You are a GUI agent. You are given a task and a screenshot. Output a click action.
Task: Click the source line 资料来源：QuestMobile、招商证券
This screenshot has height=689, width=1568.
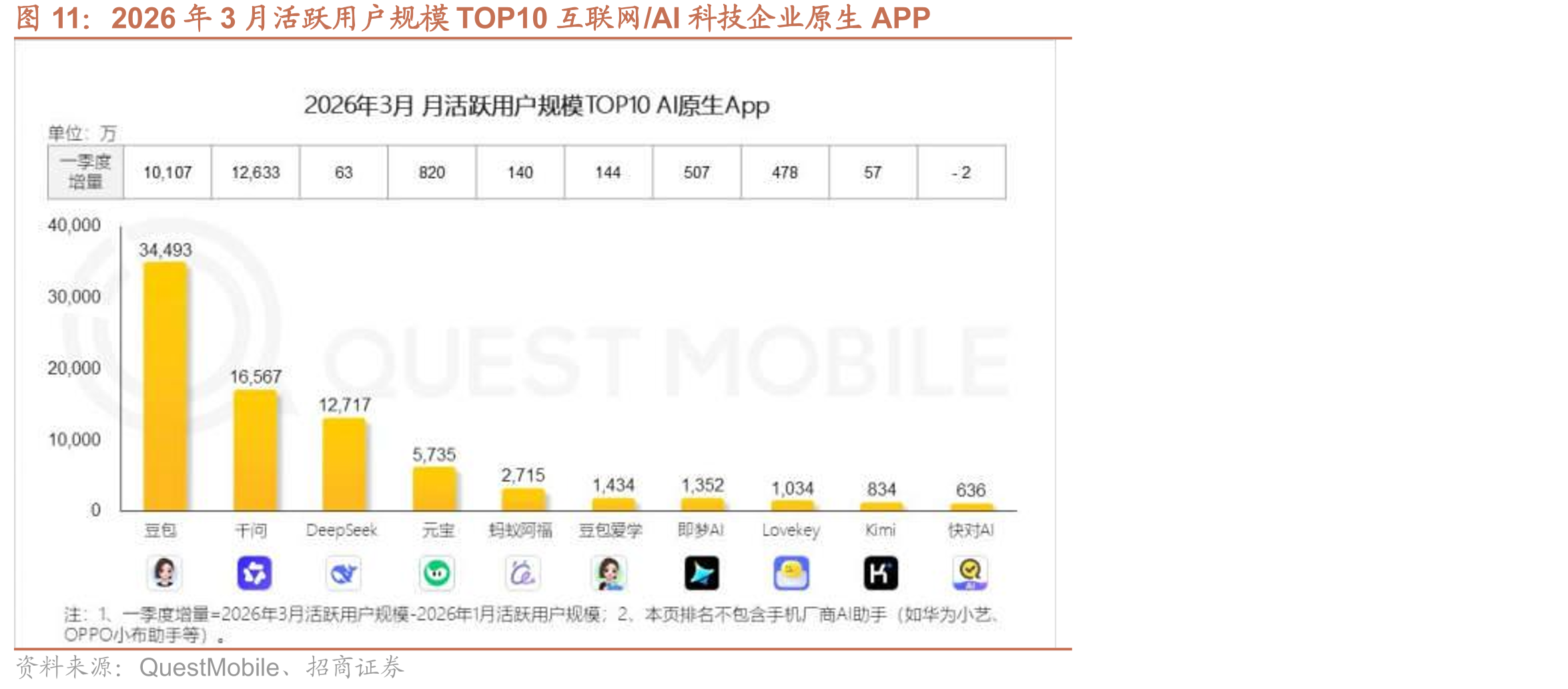pyautogui.click(x=210, y=668)
